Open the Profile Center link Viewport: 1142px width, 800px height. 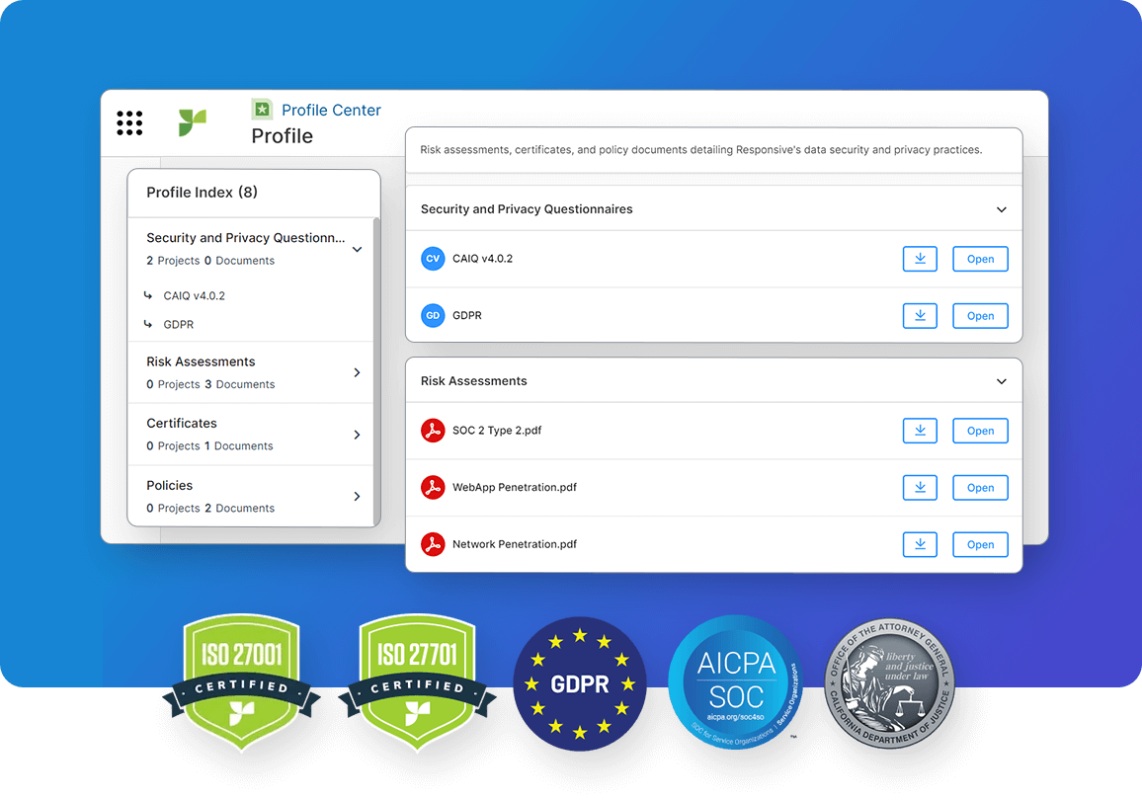click(331, 110)
